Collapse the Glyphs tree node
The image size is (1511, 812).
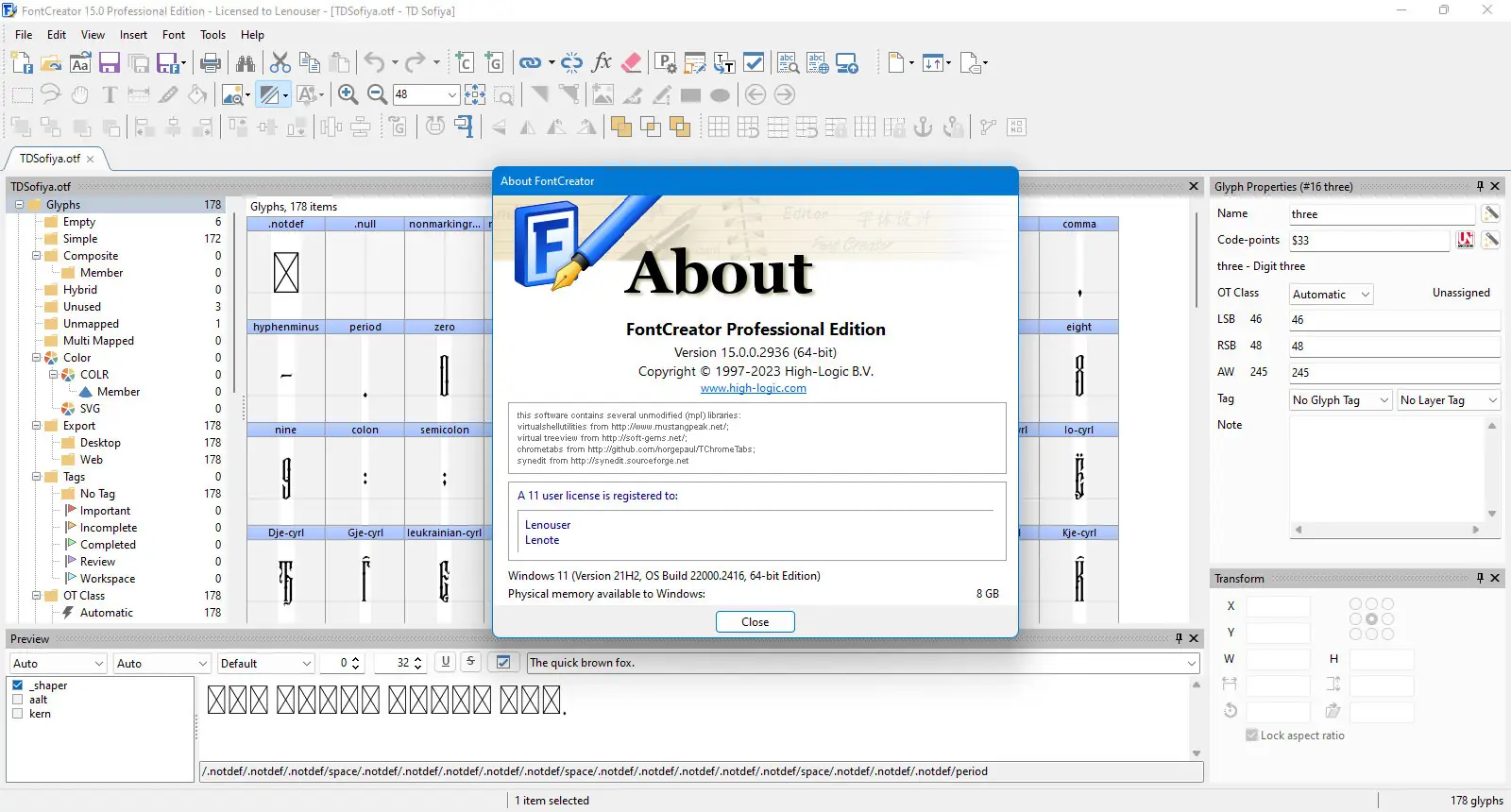click(x=20, y=205)
